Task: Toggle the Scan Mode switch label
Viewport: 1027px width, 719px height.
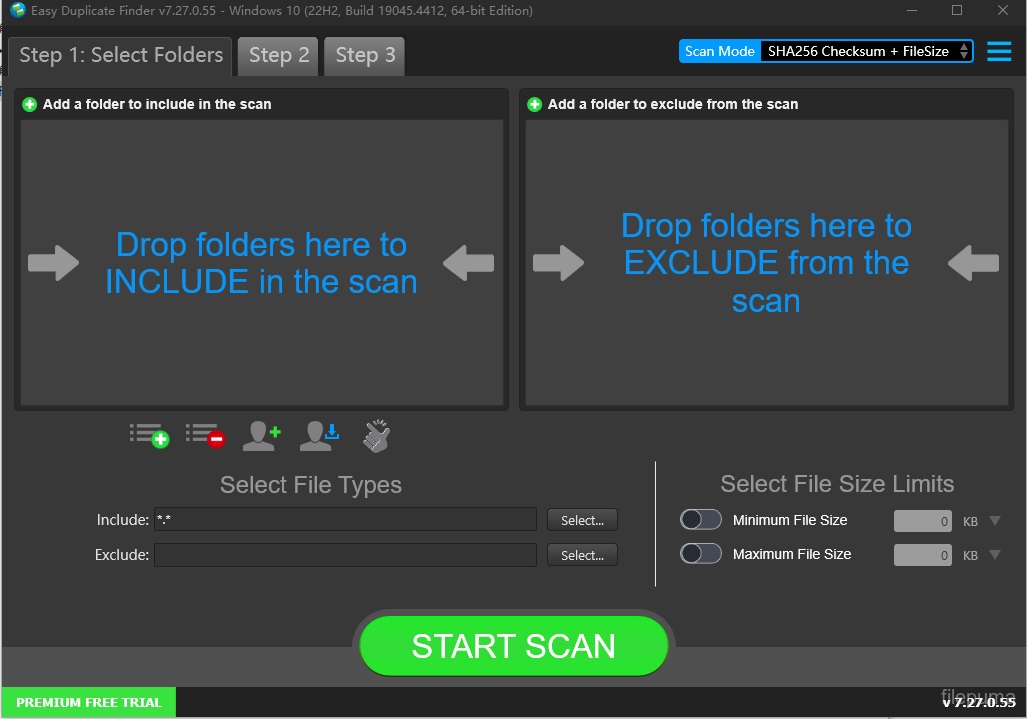Action: coord(719,51)
